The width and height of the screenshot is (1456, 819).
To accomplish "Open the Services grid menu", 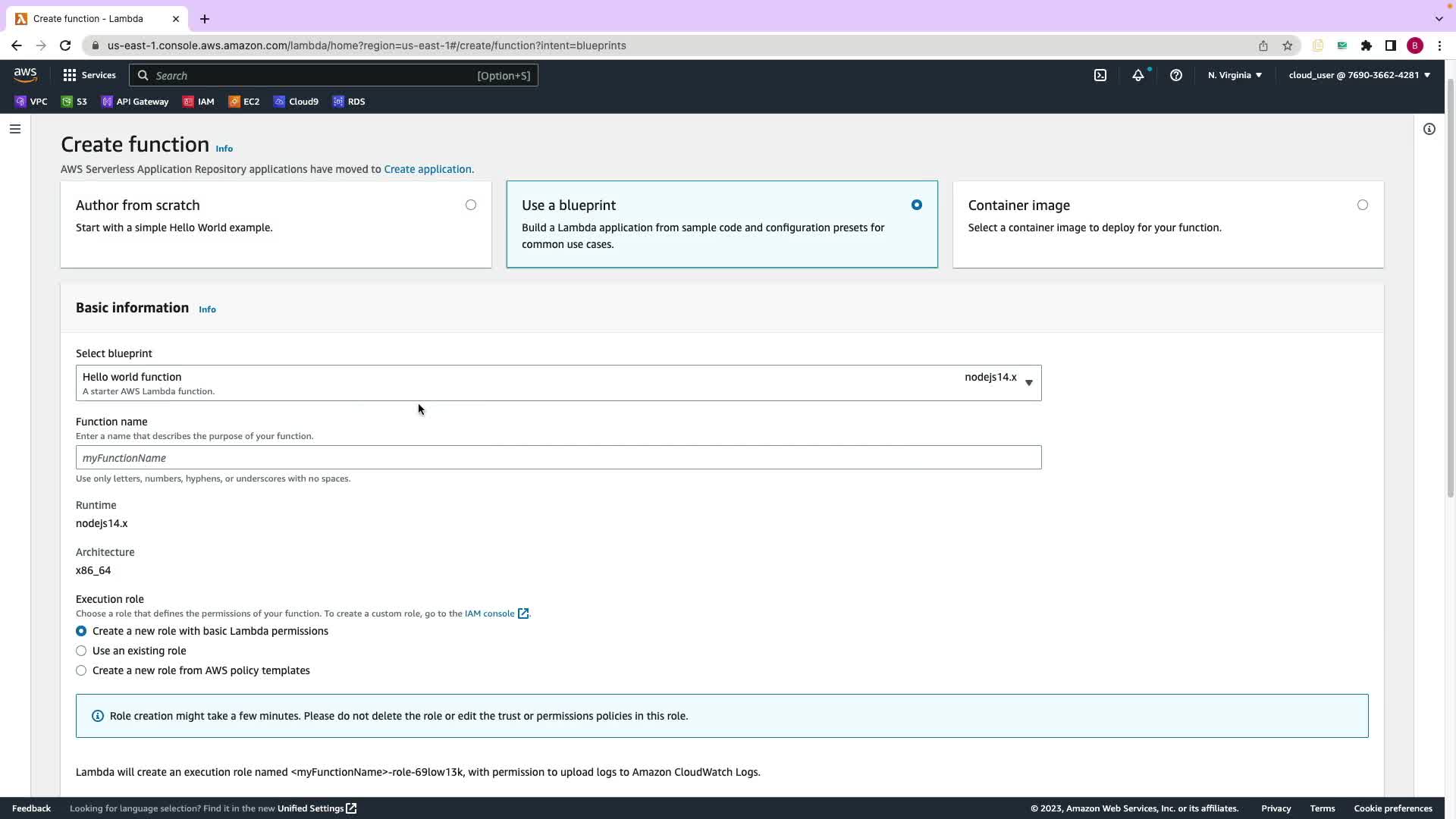I will (x=89, y=75).
